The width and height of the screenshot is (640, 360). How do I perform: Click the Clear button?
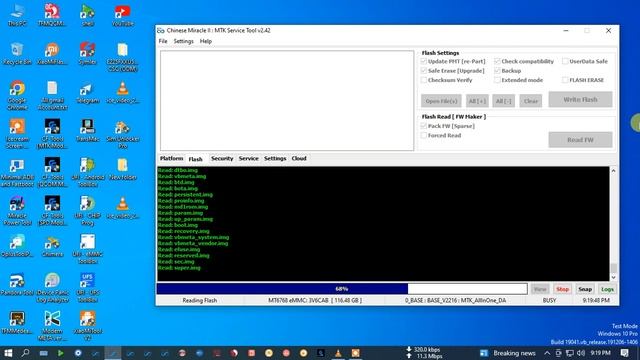point(531,101)
